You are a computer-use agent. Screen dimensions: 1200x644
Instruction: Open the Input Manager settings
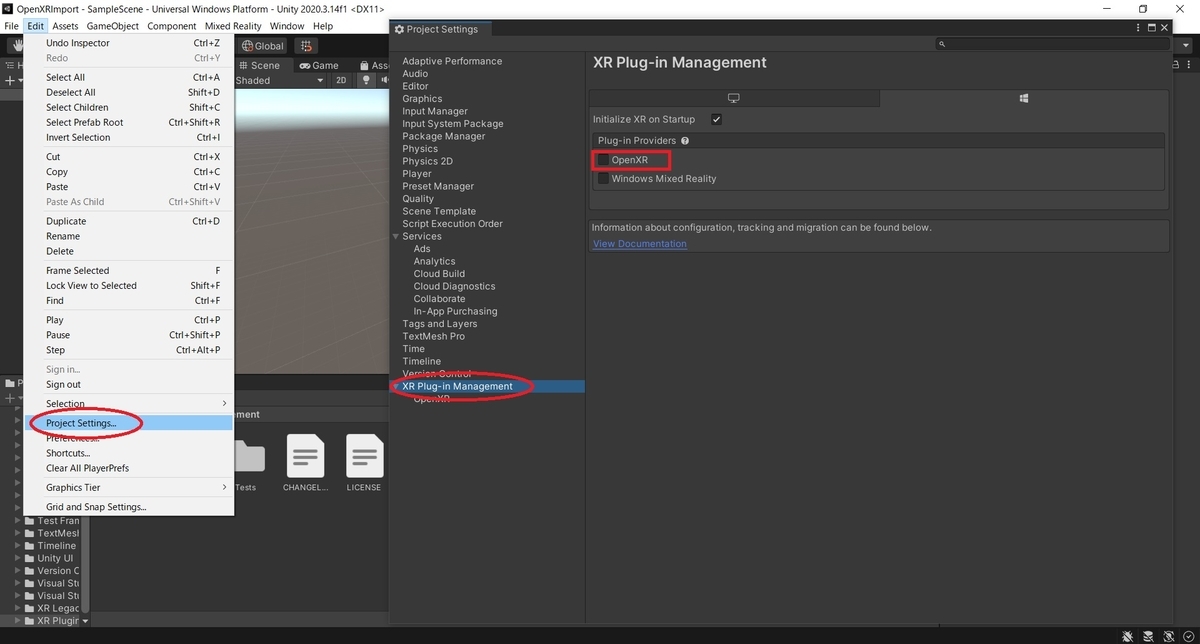pos(435,111)
